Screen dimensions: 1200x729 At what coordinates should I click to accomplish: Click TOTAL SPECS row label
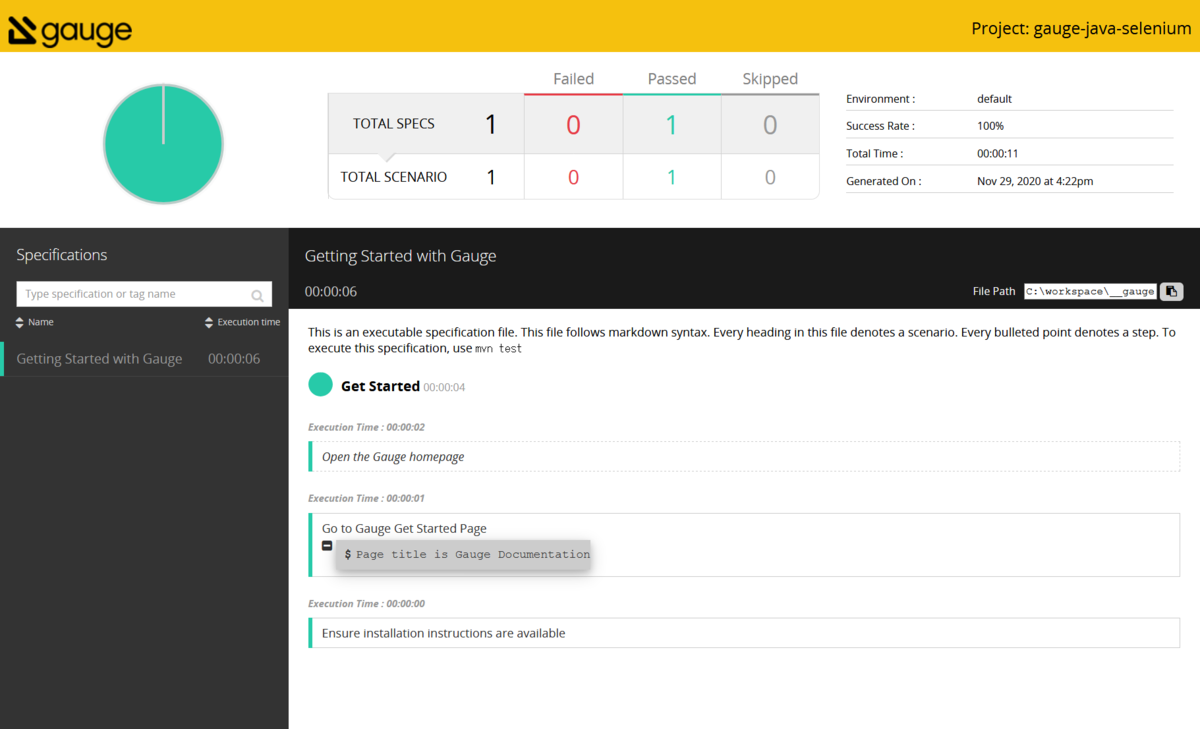tap(394, 124)
